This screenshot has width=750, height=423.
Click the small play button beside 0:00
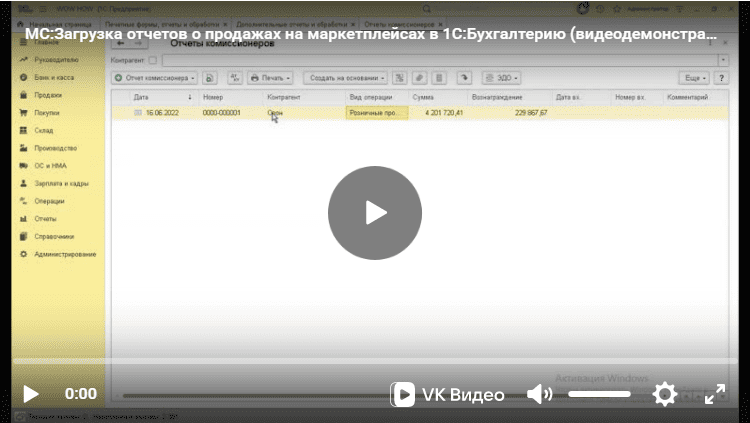click(x=31, y=394)
